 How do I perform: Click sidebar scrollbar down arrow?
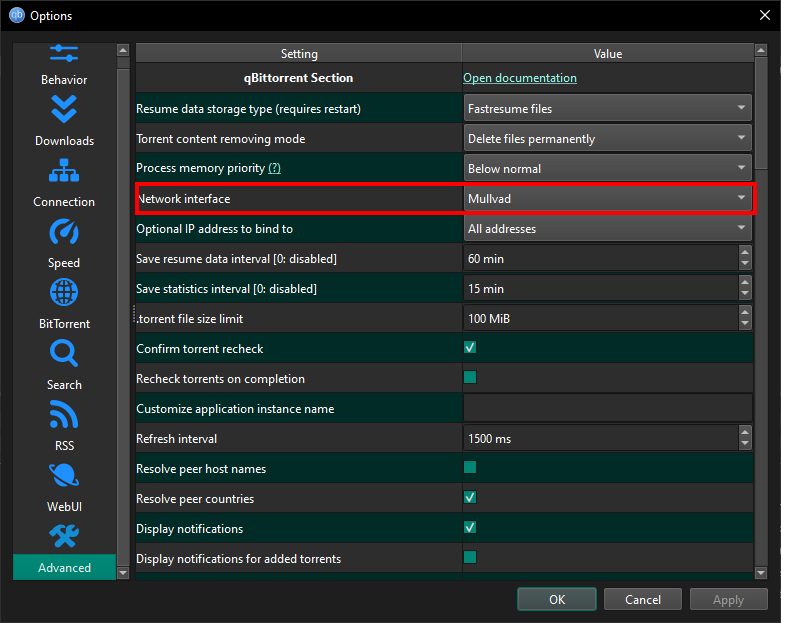click(x=123, y=573)
